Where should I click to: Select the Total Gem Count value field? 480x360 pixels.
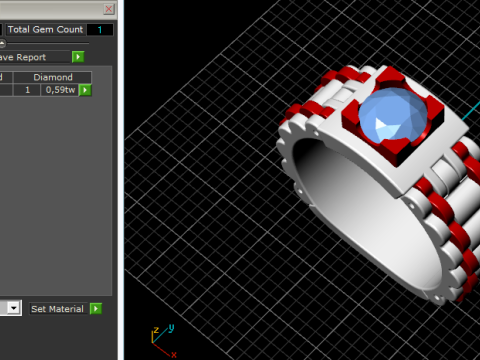[100, 30]
